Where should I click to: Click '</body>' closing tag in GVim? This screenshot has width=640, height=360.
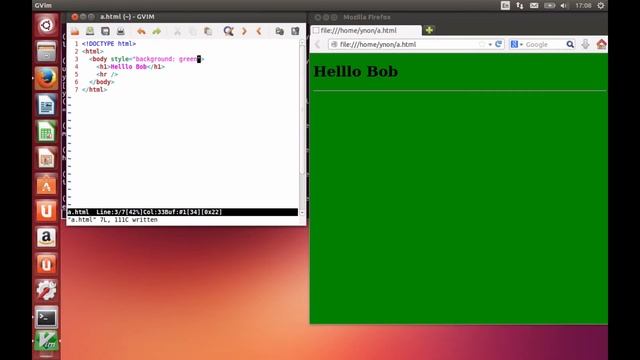(102, 82)
